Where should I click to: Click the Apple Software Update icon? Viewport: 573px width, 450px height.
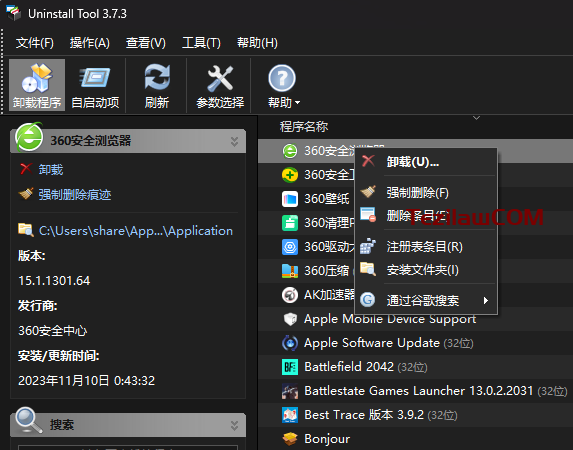pyautogui.click(x=290, y=343)
